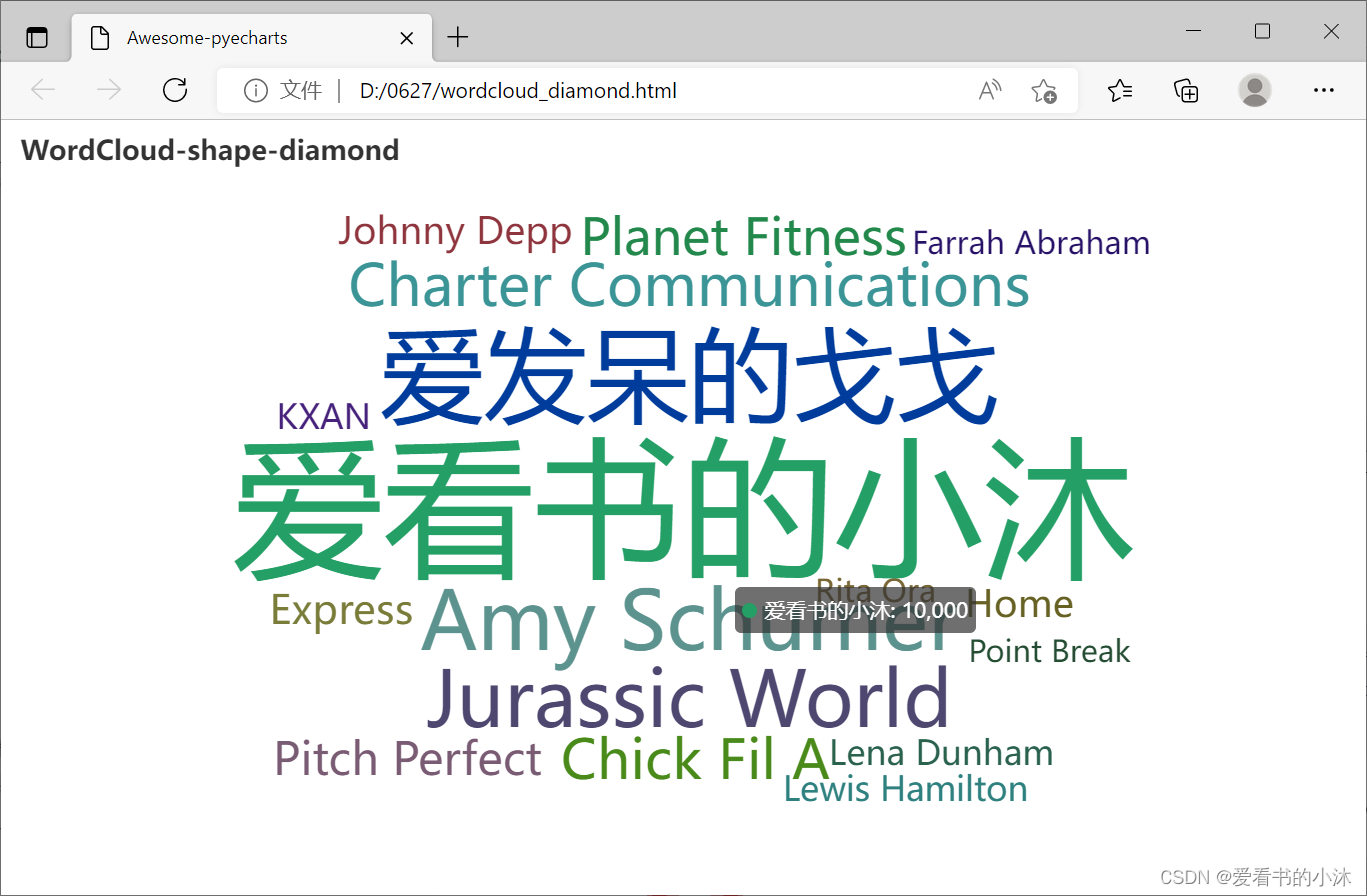Minimize the browser window
Screen dimensions: 1367x896
(x=1193, y=32)
